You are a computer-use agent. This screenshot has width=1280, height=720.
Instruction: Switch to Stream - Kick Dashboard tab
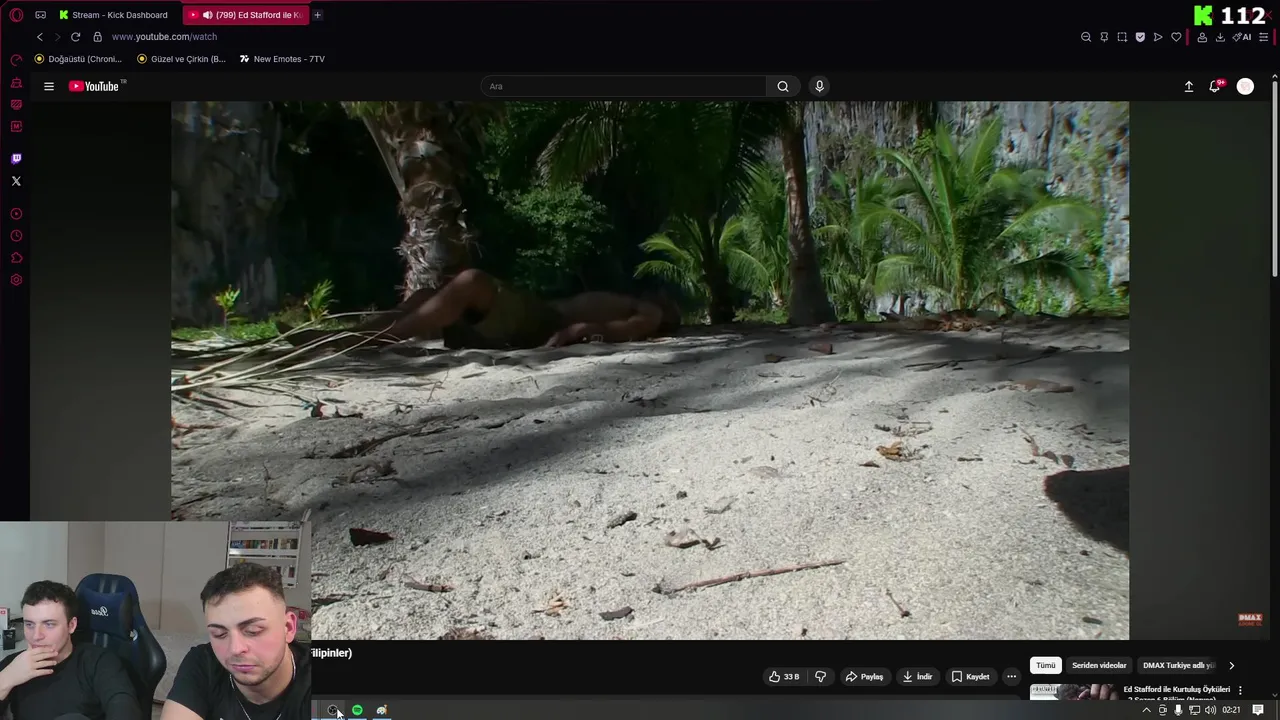(113, 15)
